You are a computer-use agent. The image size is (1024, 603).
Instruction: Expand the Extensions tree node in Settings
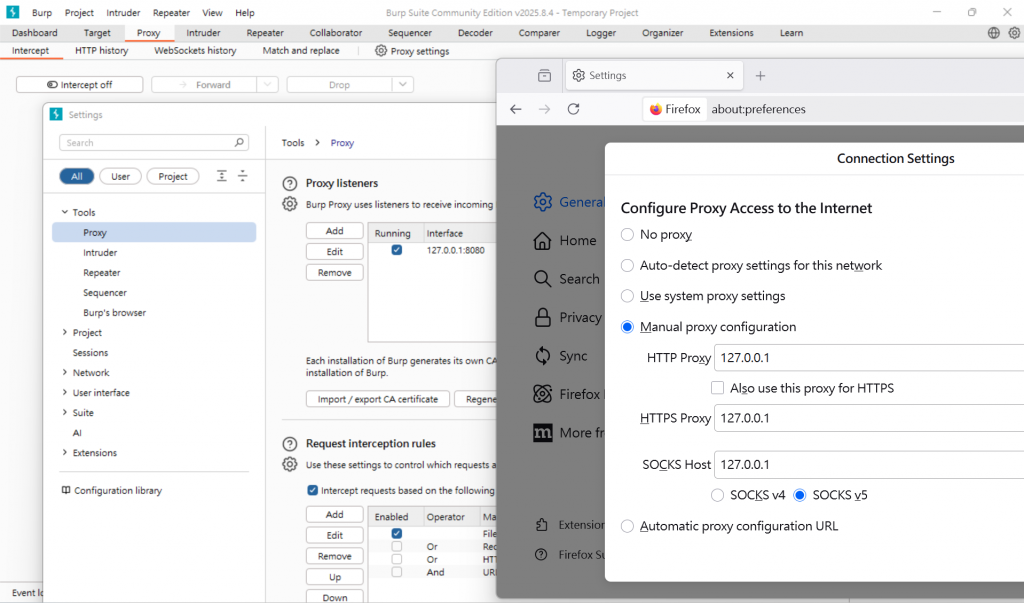point(65,452)
